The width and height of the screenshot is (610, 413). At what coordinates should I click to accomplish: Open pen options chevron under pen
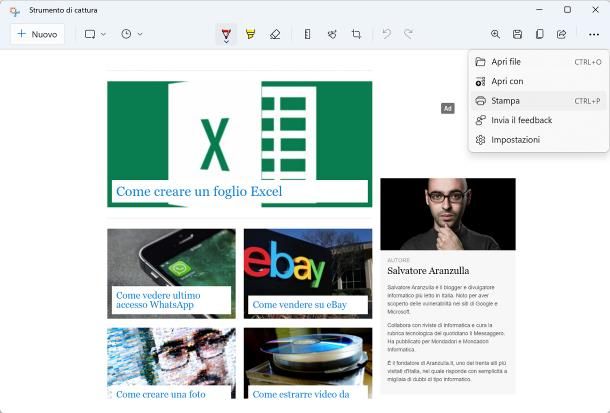226,41
